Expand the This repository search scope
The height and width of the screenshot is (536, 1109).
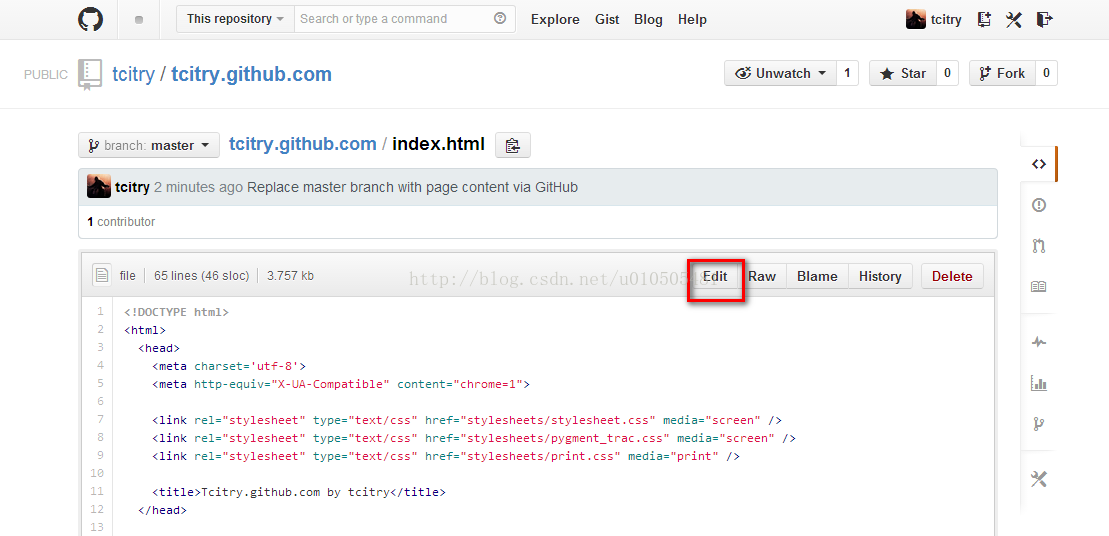235,19
